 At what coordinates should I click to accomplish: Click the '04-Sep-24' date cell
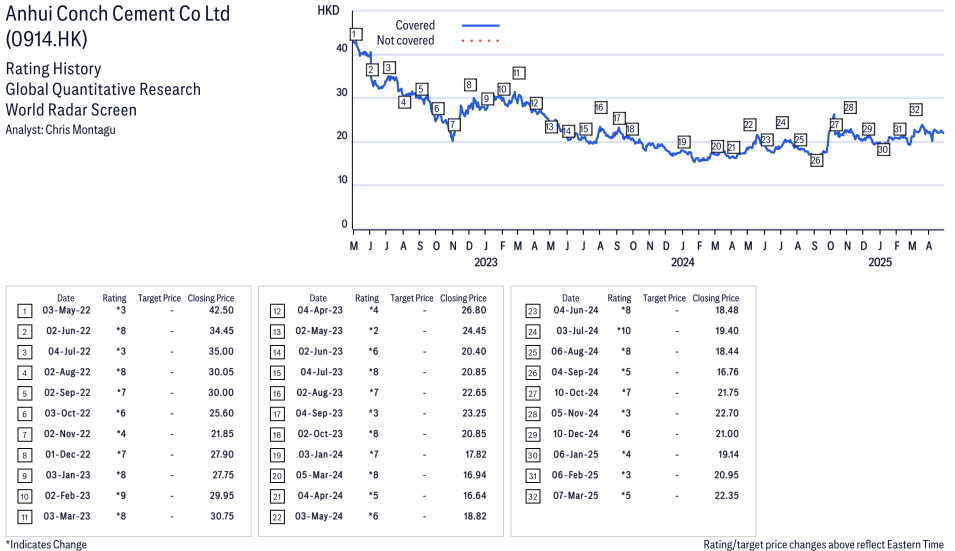point(575,372)
